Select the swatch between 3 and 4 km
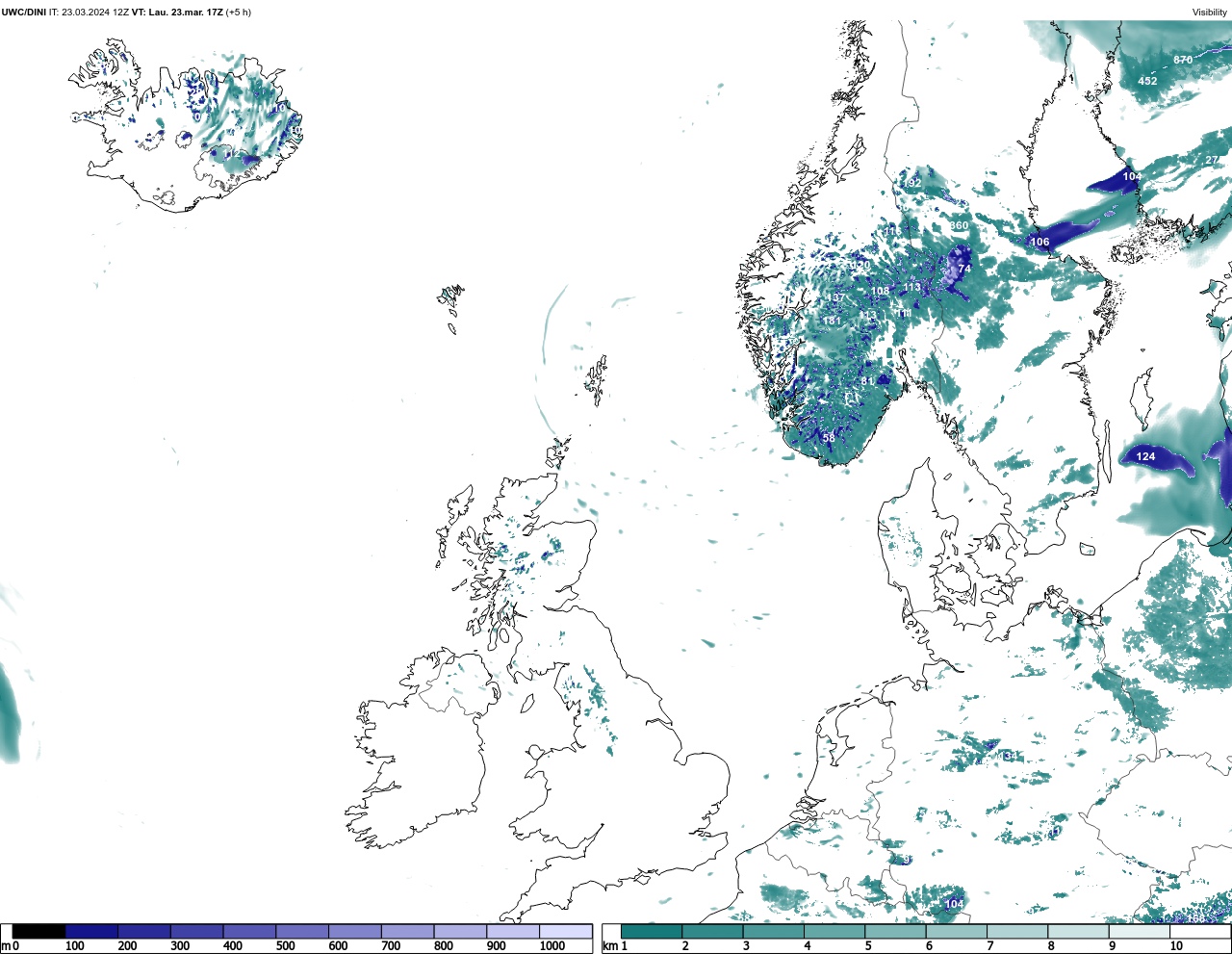The height and width of the screenshot is (954, 1232). point(774,931)
